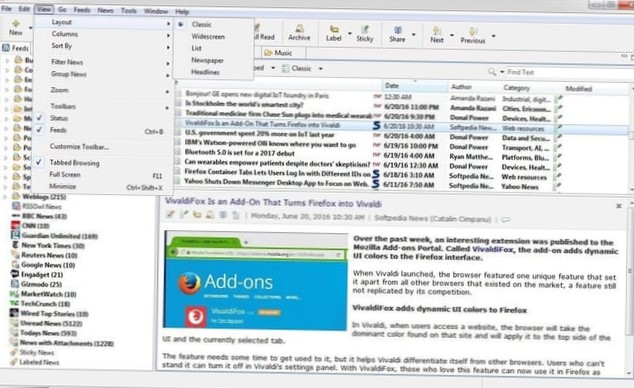634x388 pixels.
Task: Open the VivaldiFox link in article text
Action: 492,250
